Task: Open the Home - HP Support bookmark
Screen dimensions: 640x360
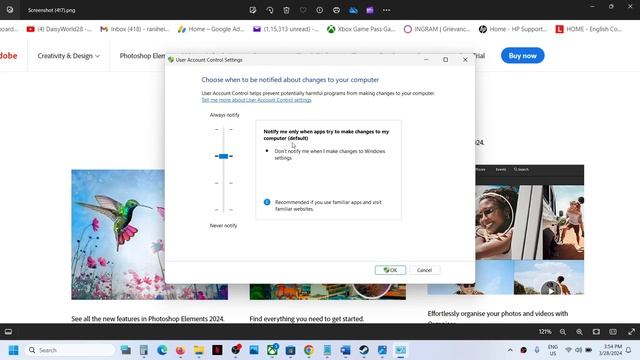Action: pos(513,29)
